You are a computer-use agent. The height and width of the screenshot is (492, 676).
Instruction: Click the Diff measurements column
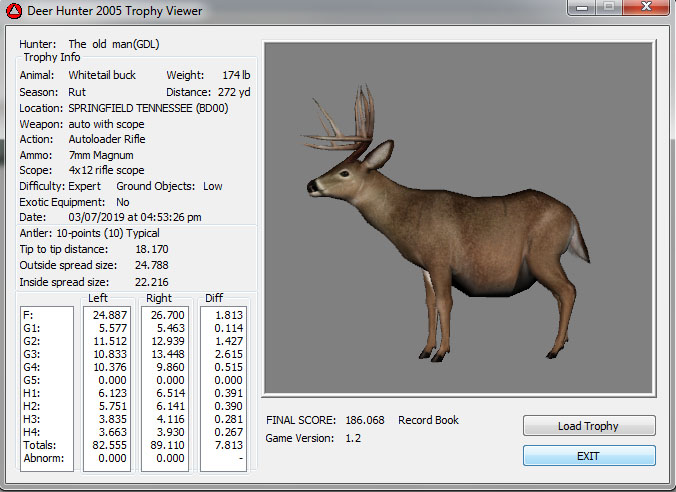[x=223, y=388]
